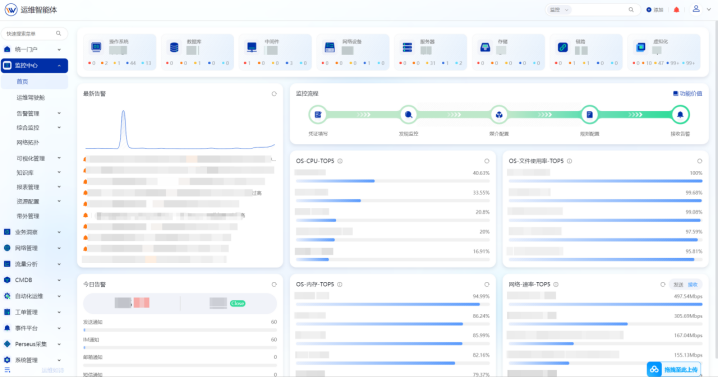Open 系统管理 sidebar menu

coord(34,360)
